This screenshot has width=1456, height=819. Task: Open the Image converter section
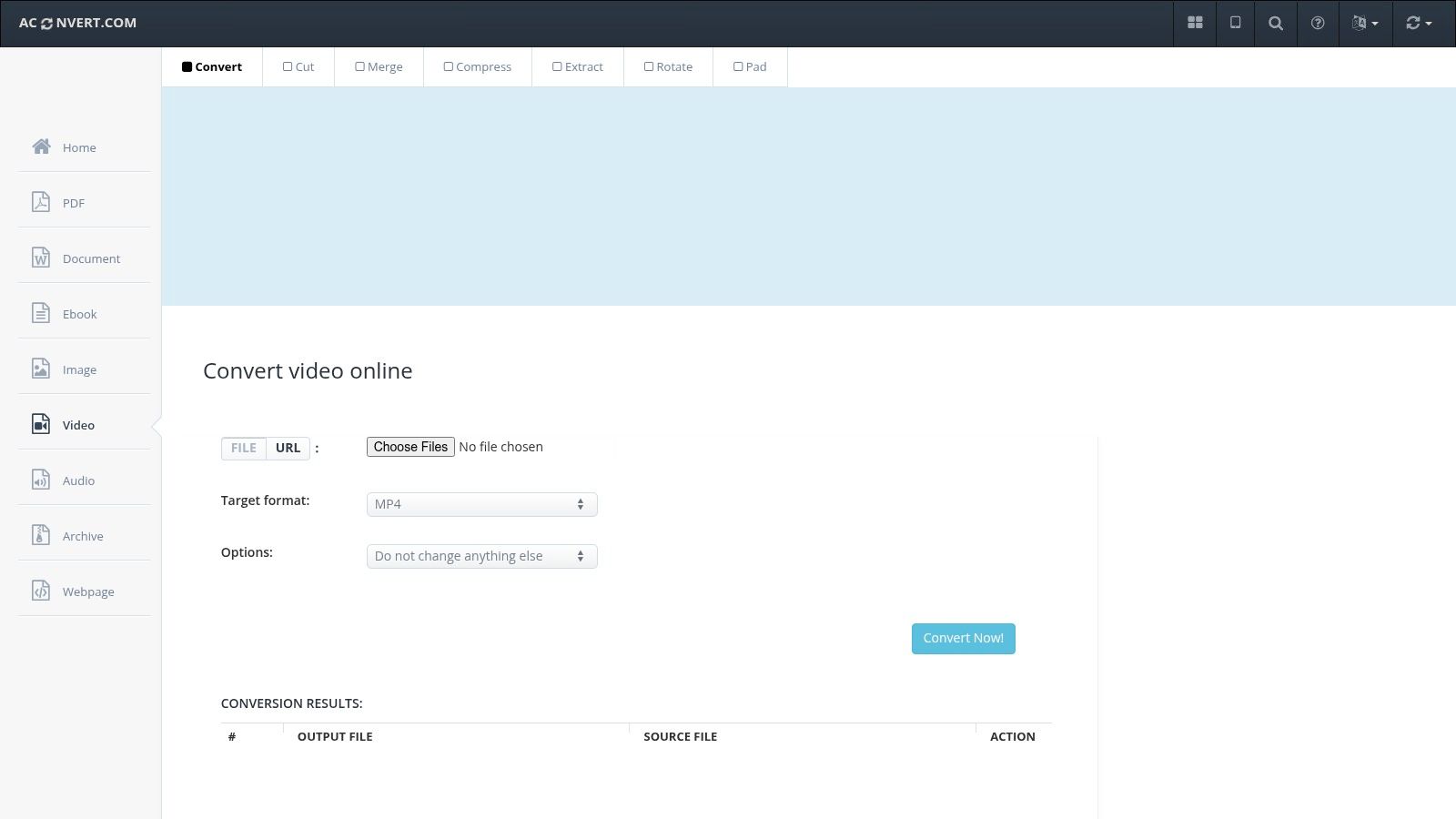(84, 369)
